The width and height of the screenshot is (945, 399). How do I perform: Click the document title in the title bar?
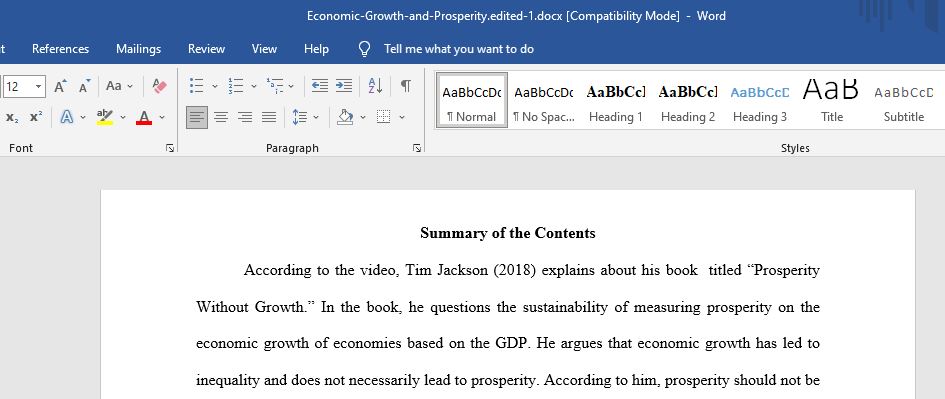pyautogui.click(x=516, y=16)
